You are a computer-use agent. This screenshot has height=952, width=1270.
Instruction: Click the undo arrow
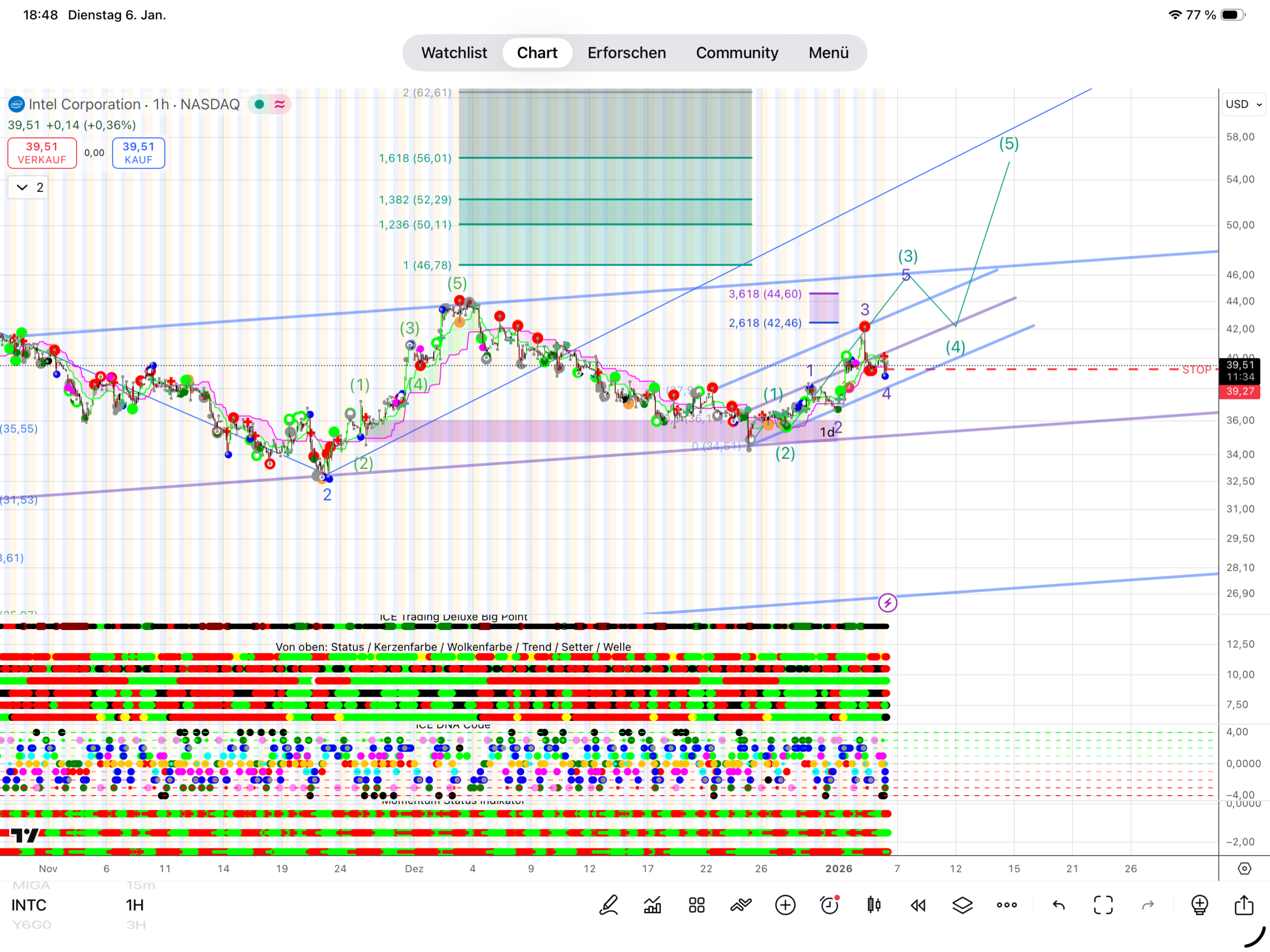tap(1059, 905)
